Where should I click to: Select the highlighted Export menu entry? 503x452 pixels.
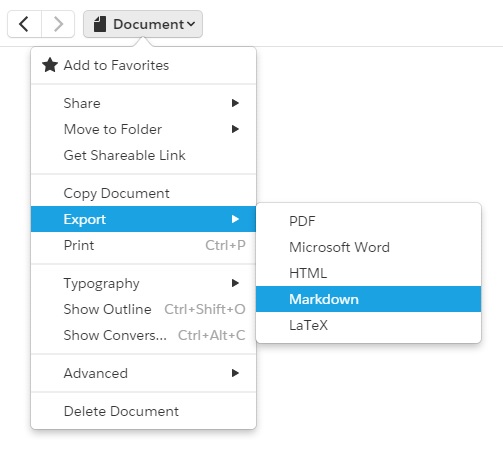pyautogui.click(x=143, y=219)
